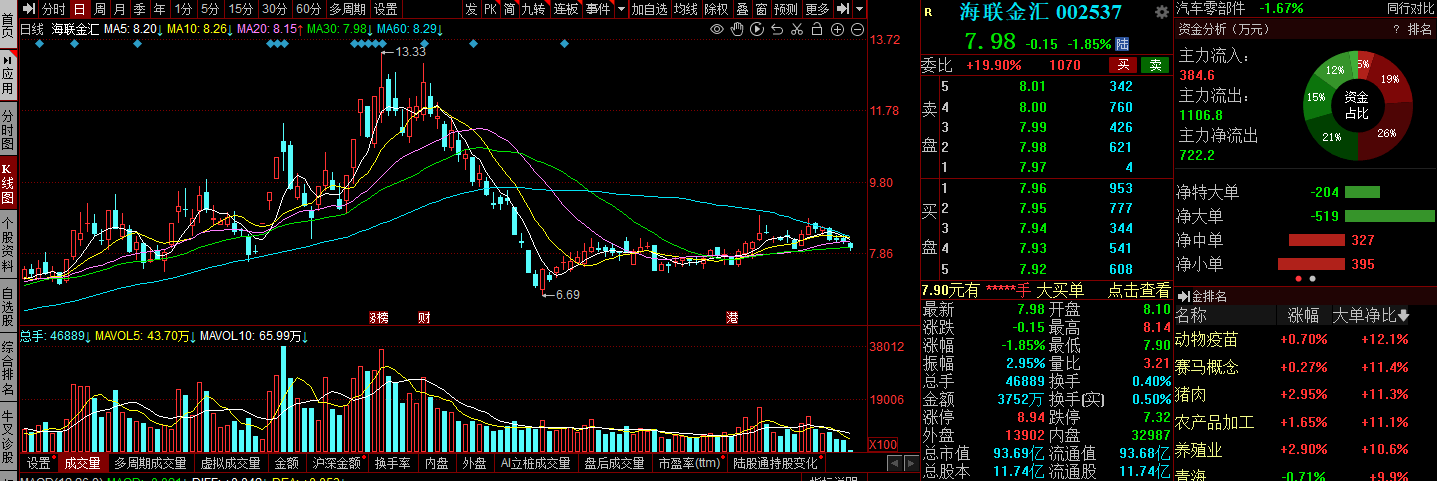Image resolution: width=1437 pixels, height=481 pixels.
Task: Open the 更多 menu
Action: [817, 9]
